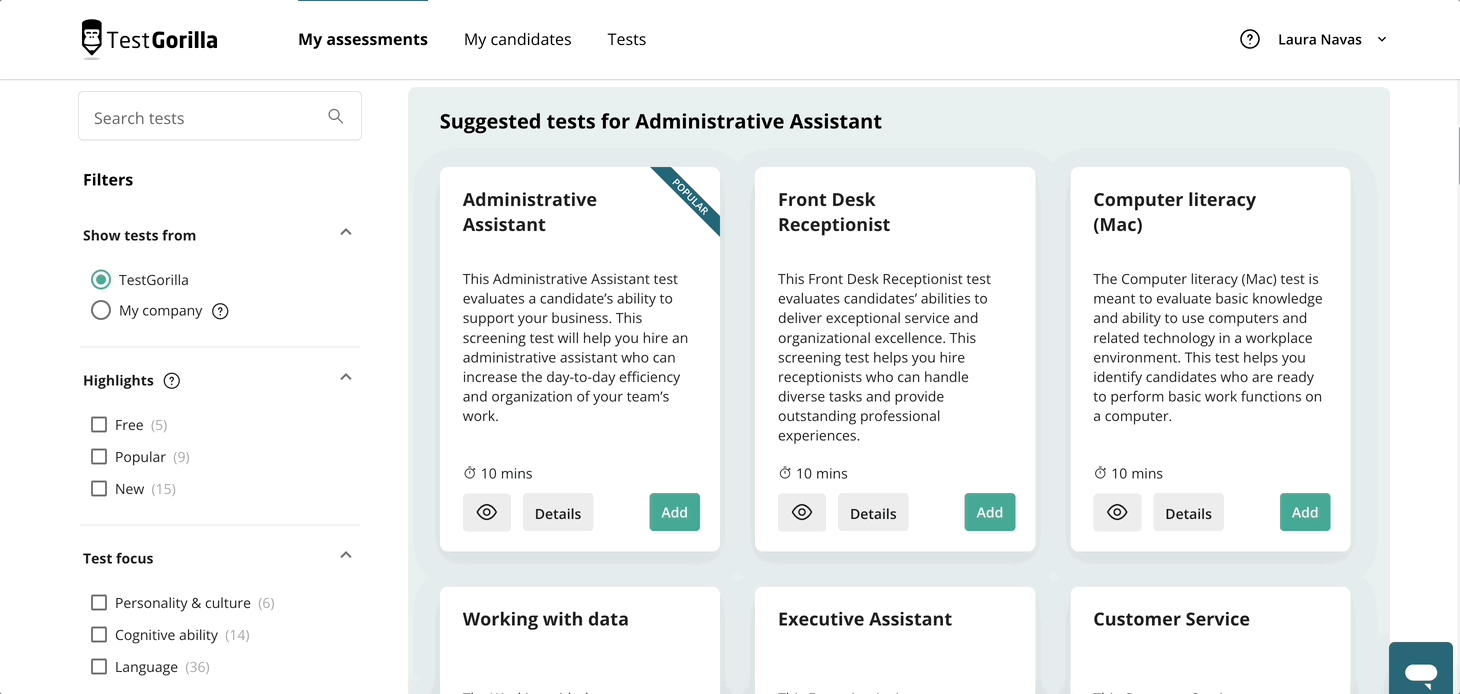Open the Laura Navas account dropdown
1460x694 pixels.
(1332, 39)
